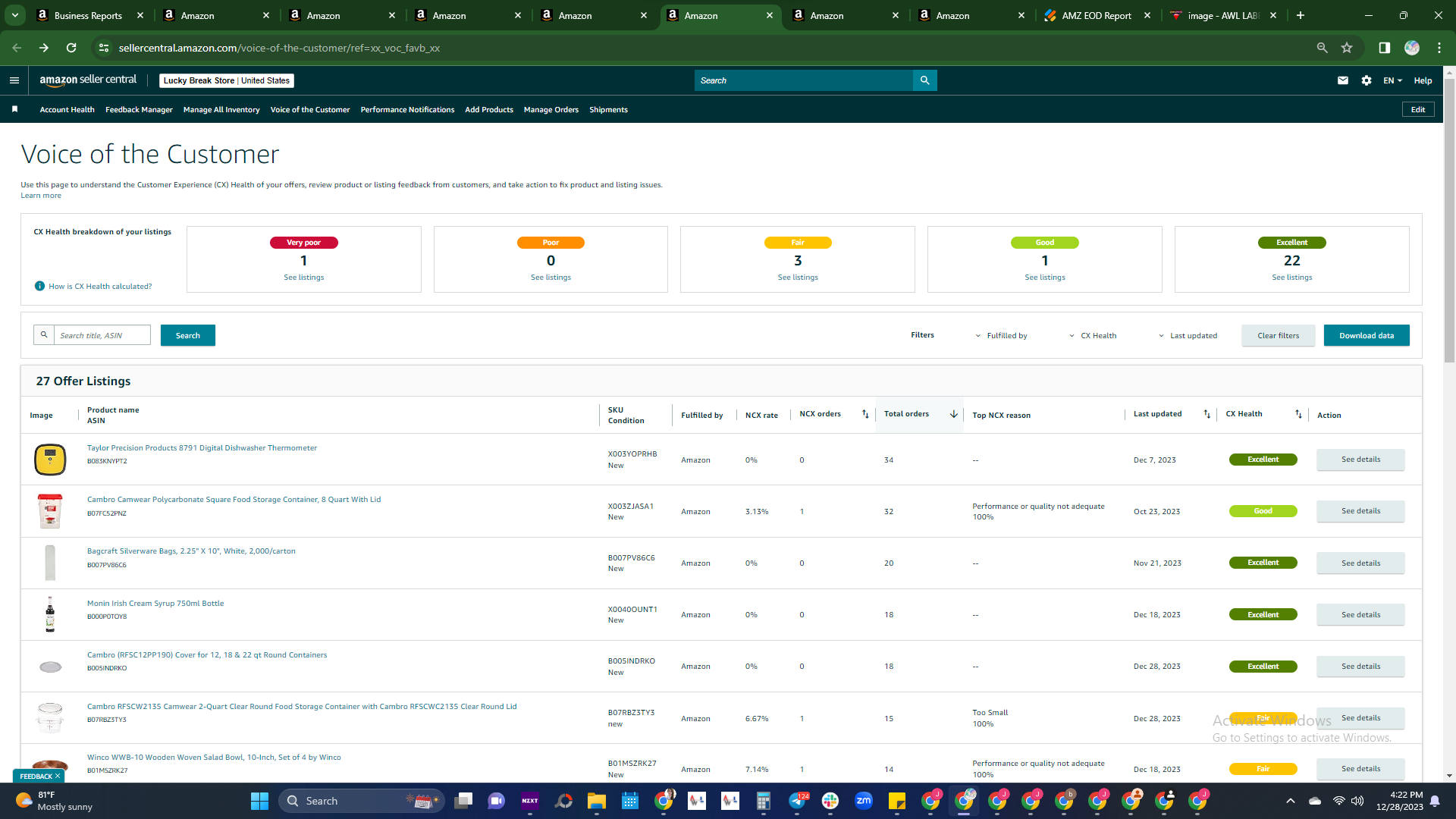The height and width of the screenshot is (819, 1456).
Task: Expand the CX Health filter
Action: [1093, 336]
